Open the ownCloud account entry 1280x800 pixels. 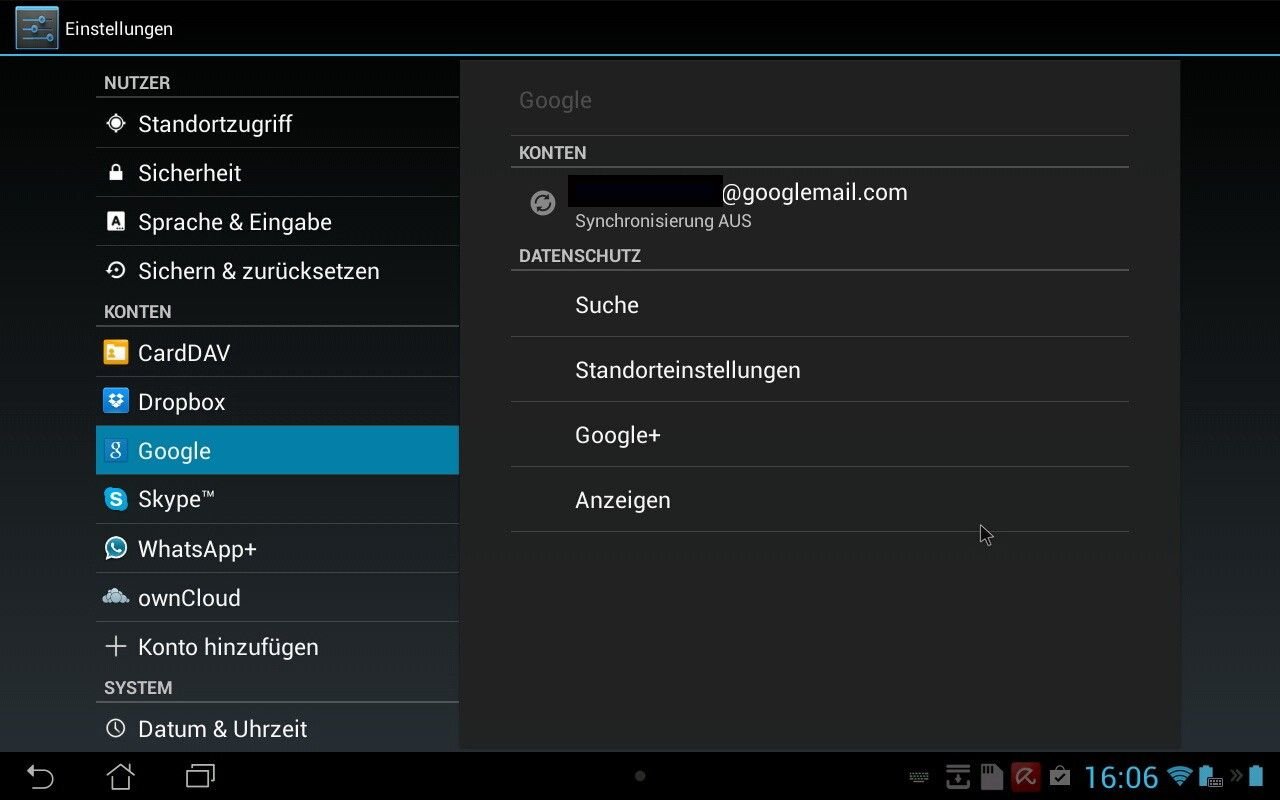(x=277, y=598)
